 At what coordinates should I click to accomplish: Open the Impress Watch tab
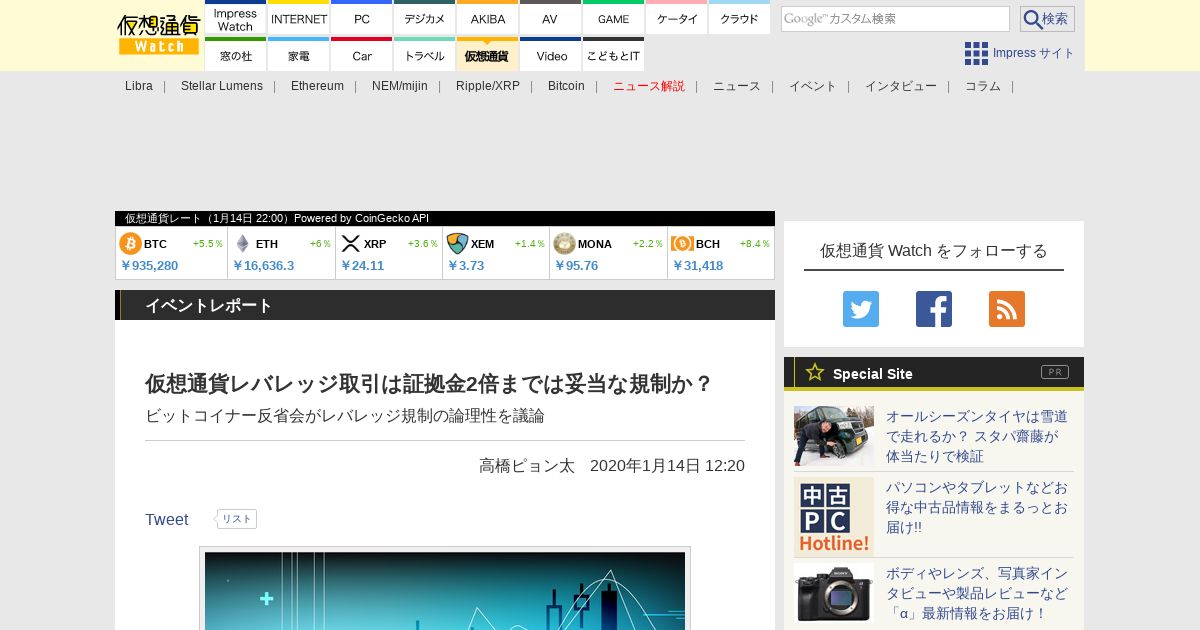235,19
